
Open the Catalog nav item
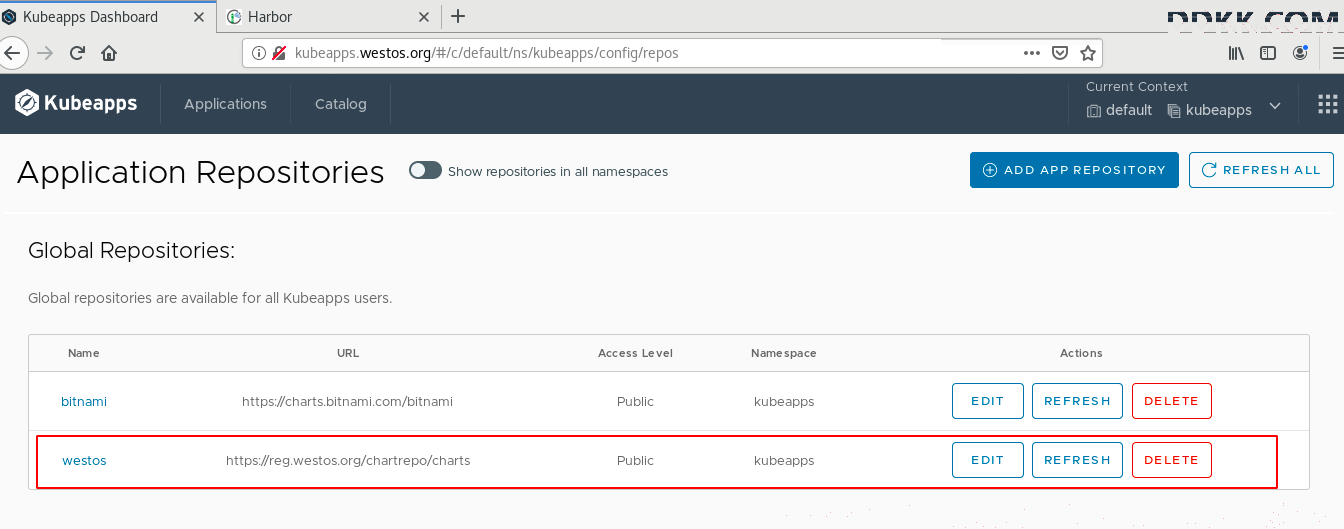(x=341, y=104)
